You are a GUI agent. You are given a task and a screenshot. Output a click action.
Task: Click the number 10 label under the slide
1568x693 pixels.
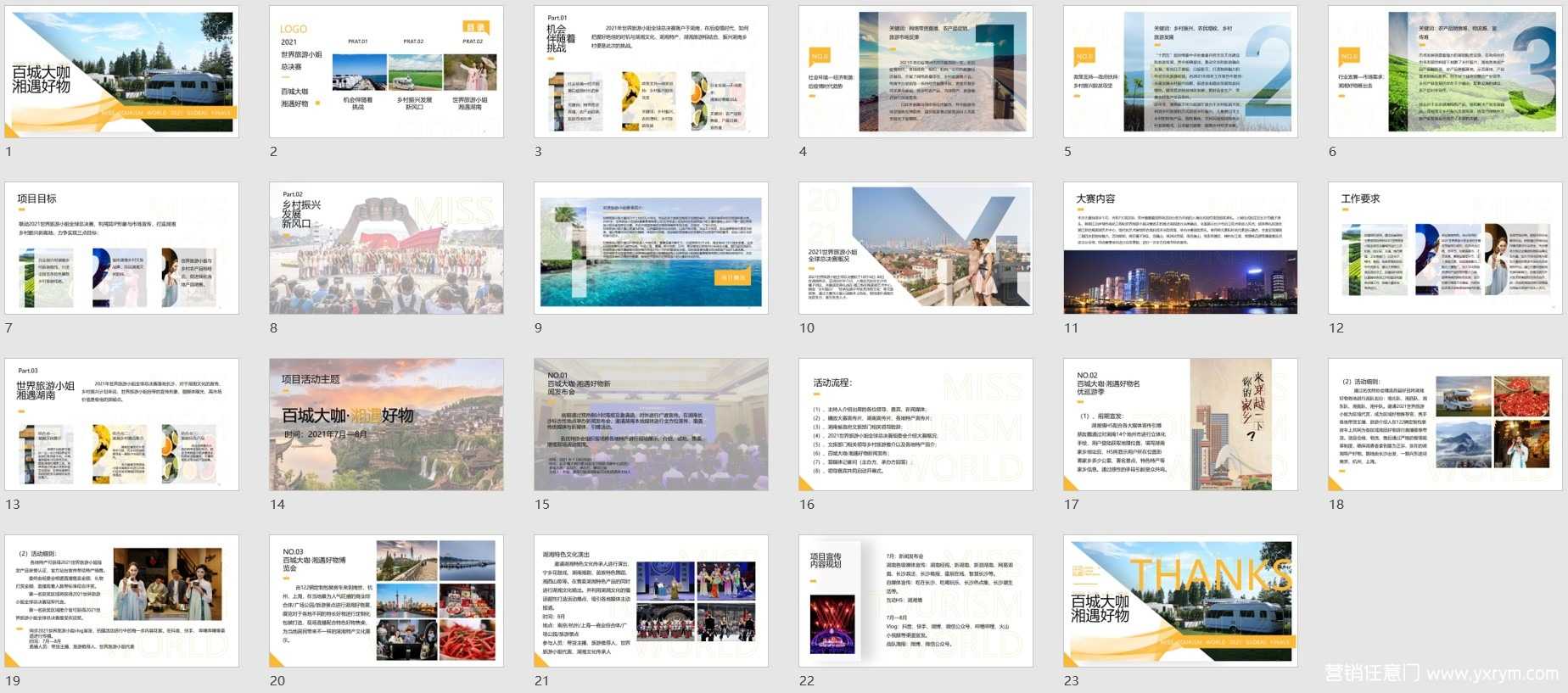tap(807, 328)
